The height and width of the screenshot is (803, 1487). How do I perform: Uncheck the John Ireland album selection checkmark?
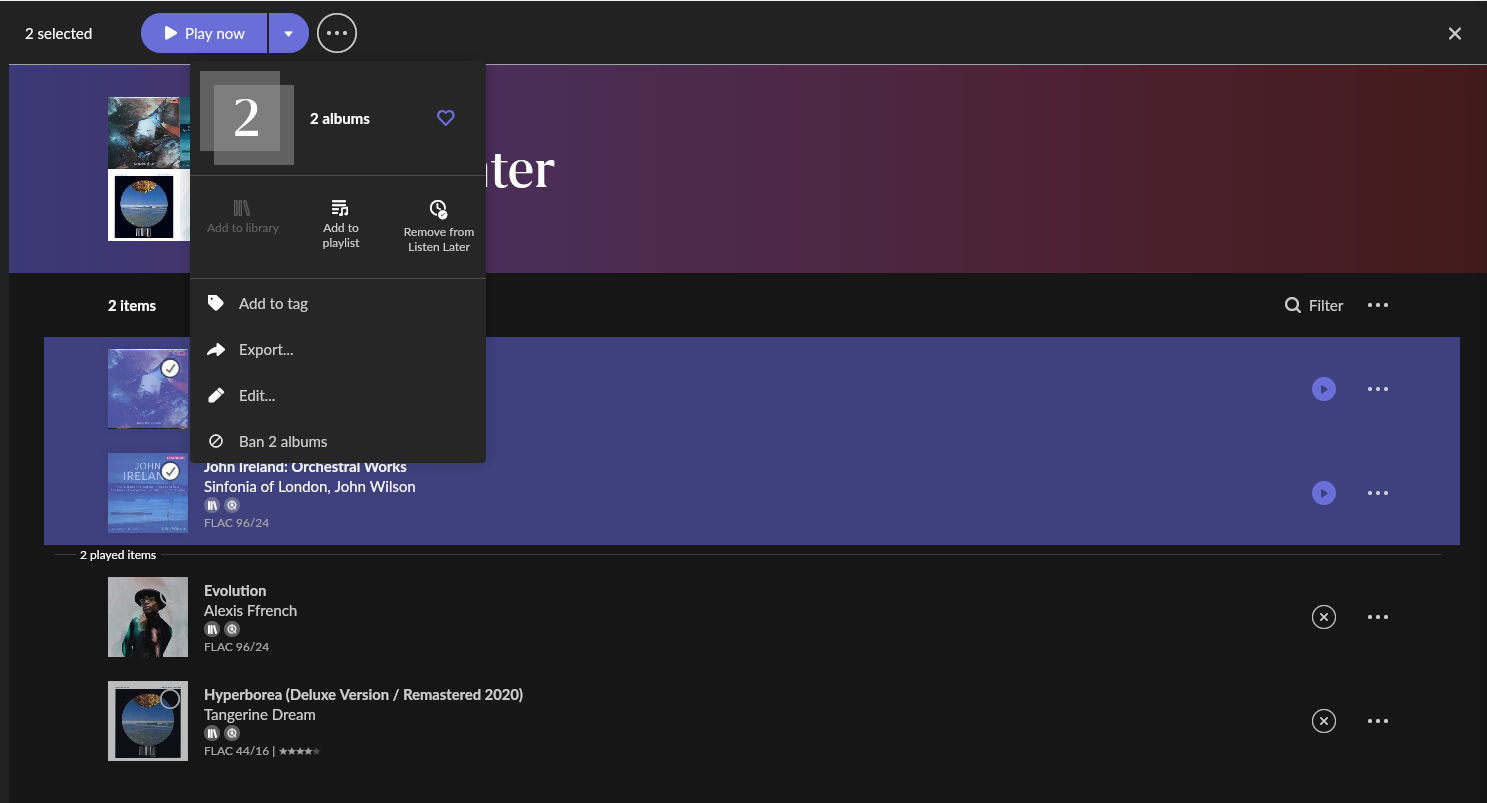(171, 471)
